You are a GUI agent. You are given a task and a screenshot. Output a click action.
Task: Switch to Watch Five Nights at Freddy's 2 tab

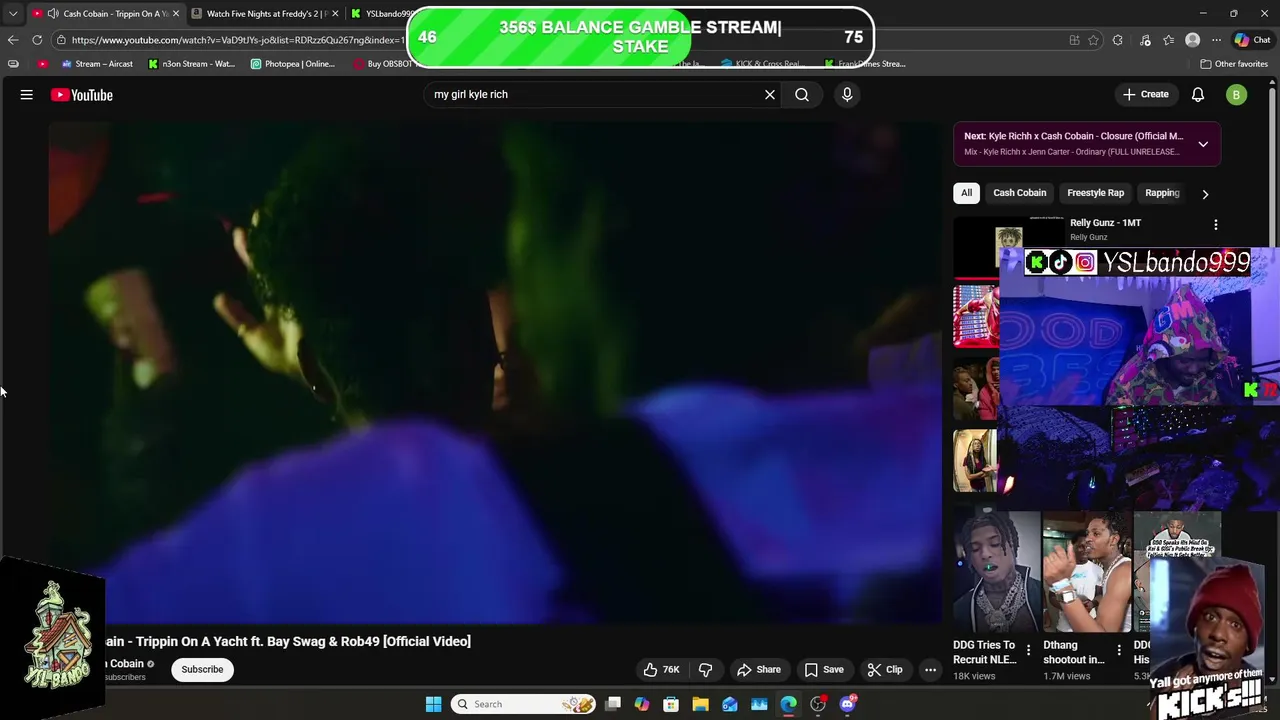click(265, 14)
